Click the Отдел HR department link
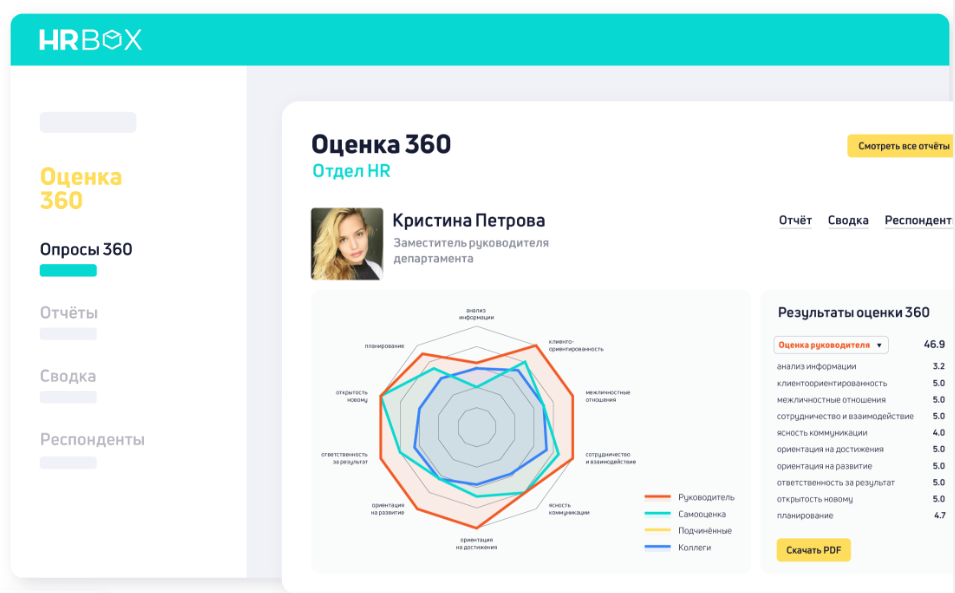Image resolution: width=955 pixels, height=593 pixels. tap(351, 170)
